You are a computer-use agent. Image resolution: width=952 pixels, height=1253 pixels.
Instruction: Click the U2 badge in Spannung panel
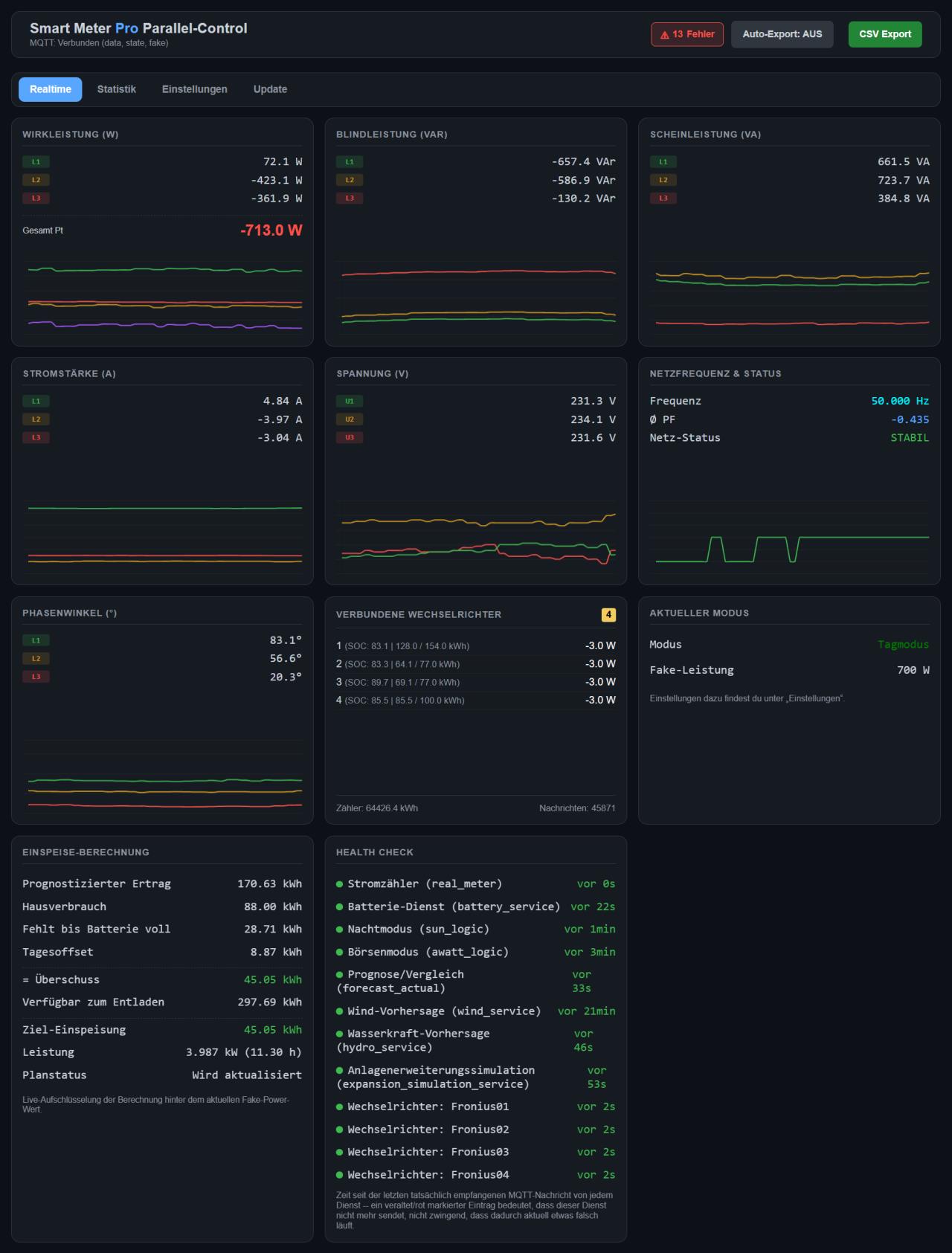(350, 419)
